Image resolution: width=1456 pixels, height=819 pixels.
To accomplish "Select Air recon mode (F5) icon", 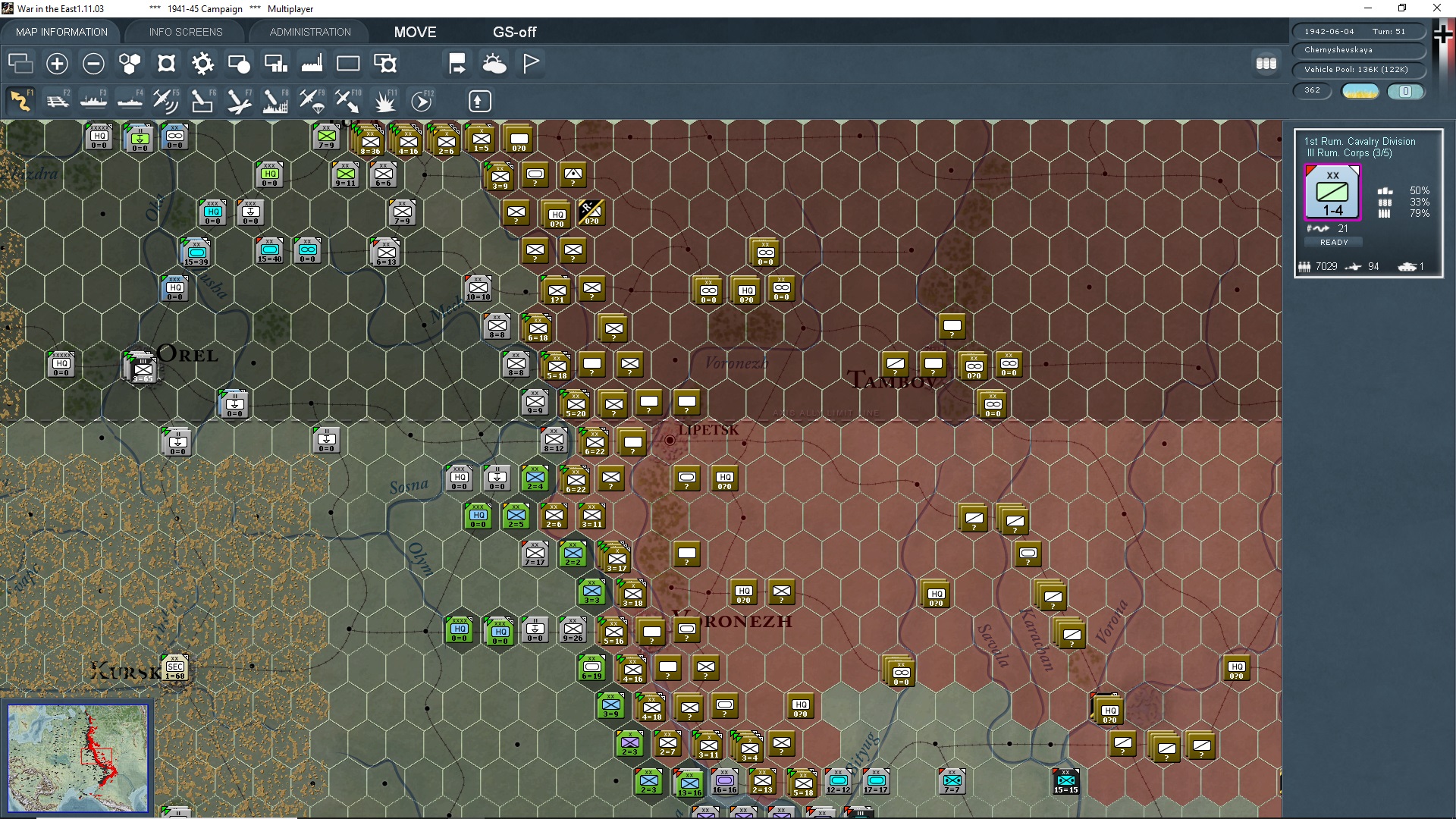I will click(x=166, y=101).
